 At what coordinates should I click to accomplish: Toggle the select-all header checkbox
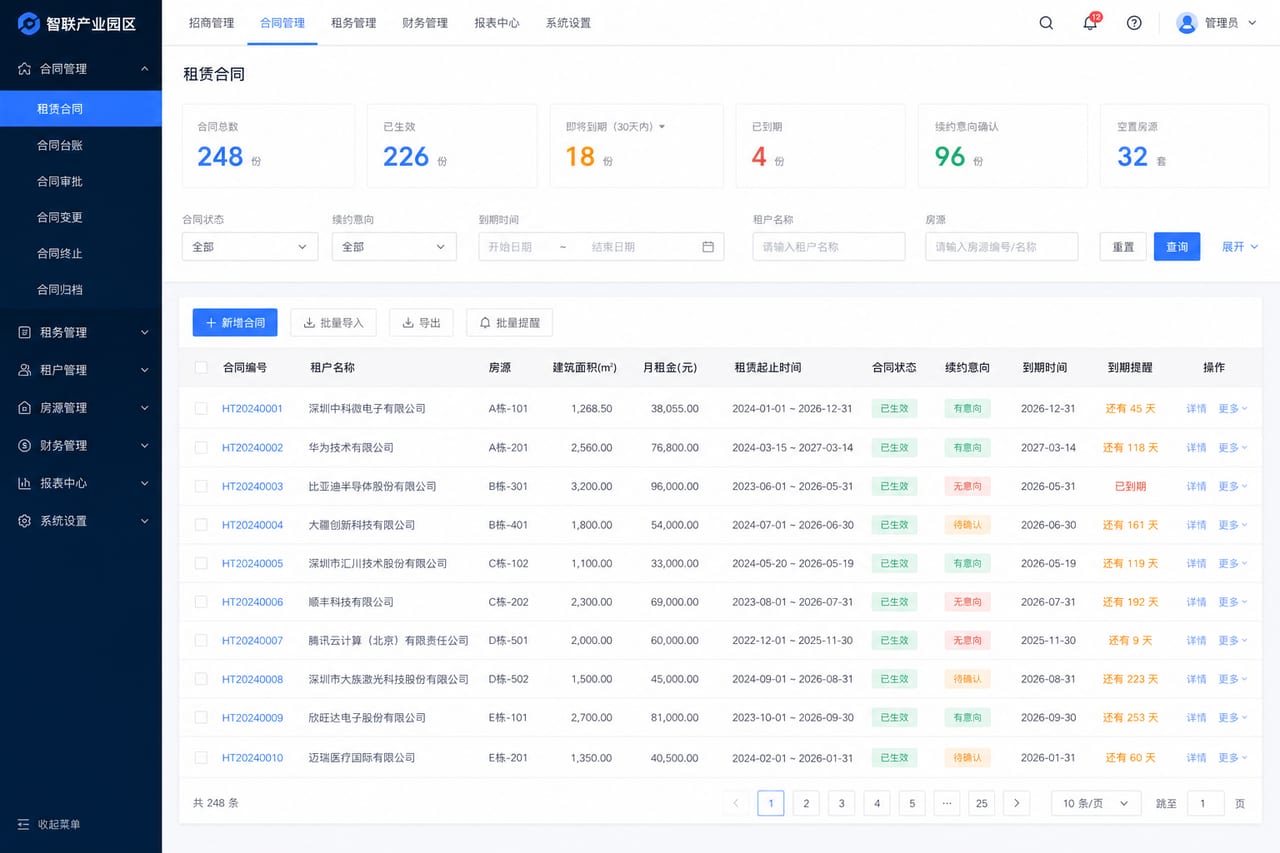(201, 368)
